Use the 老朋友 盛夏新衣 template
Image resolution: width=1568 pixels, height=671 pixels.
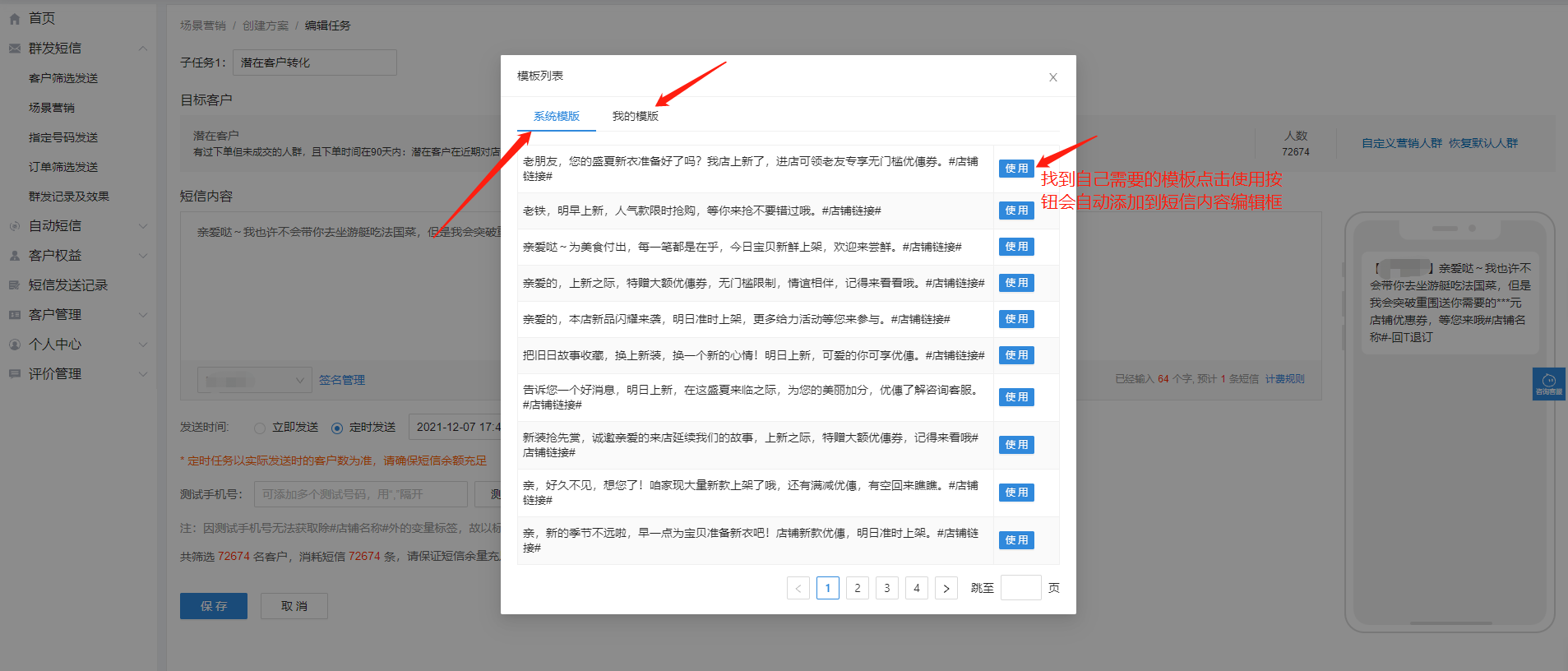[x=1016, y=169]
